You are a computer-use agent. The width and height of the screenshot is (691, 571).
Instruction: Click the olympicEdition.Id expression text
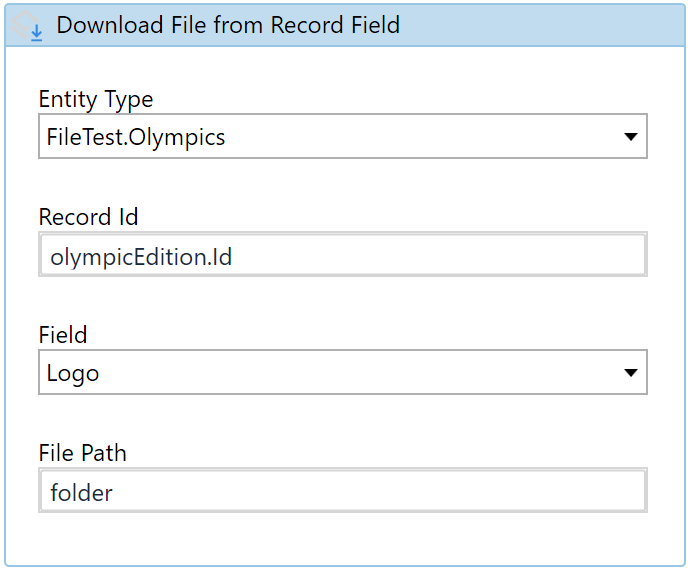point(141,257)
